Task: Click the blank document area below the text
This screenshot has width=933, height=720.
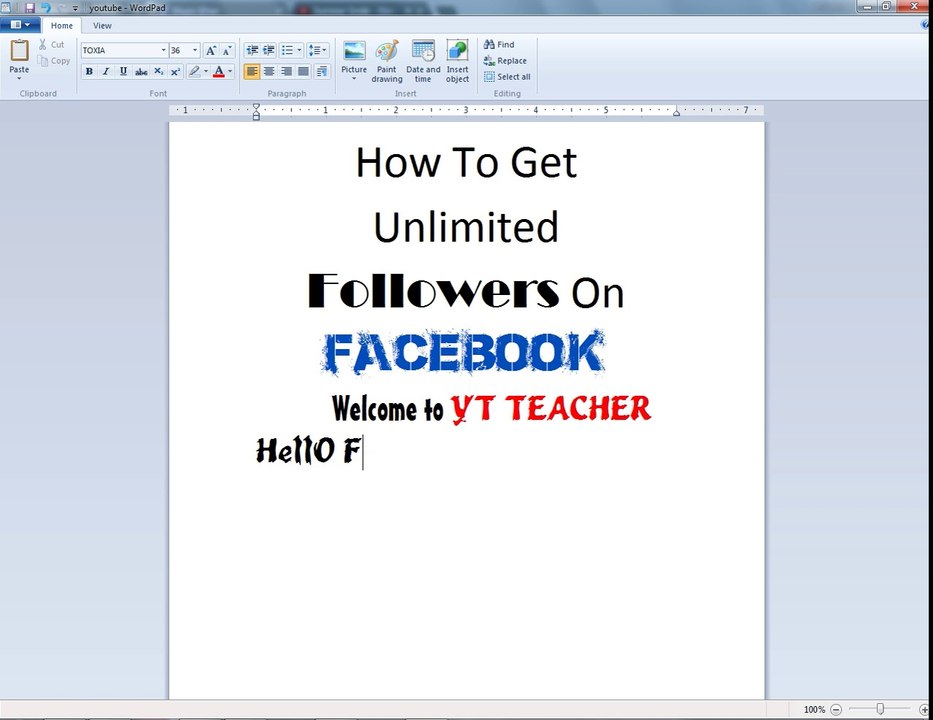Action: (x=466, y=583)
